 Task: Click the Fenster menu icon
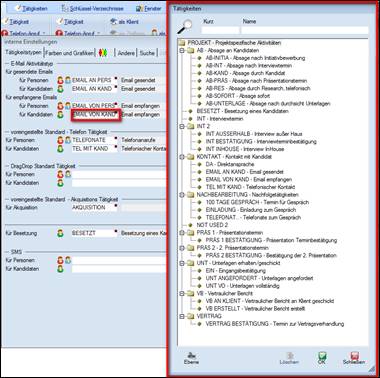[140, 8]
